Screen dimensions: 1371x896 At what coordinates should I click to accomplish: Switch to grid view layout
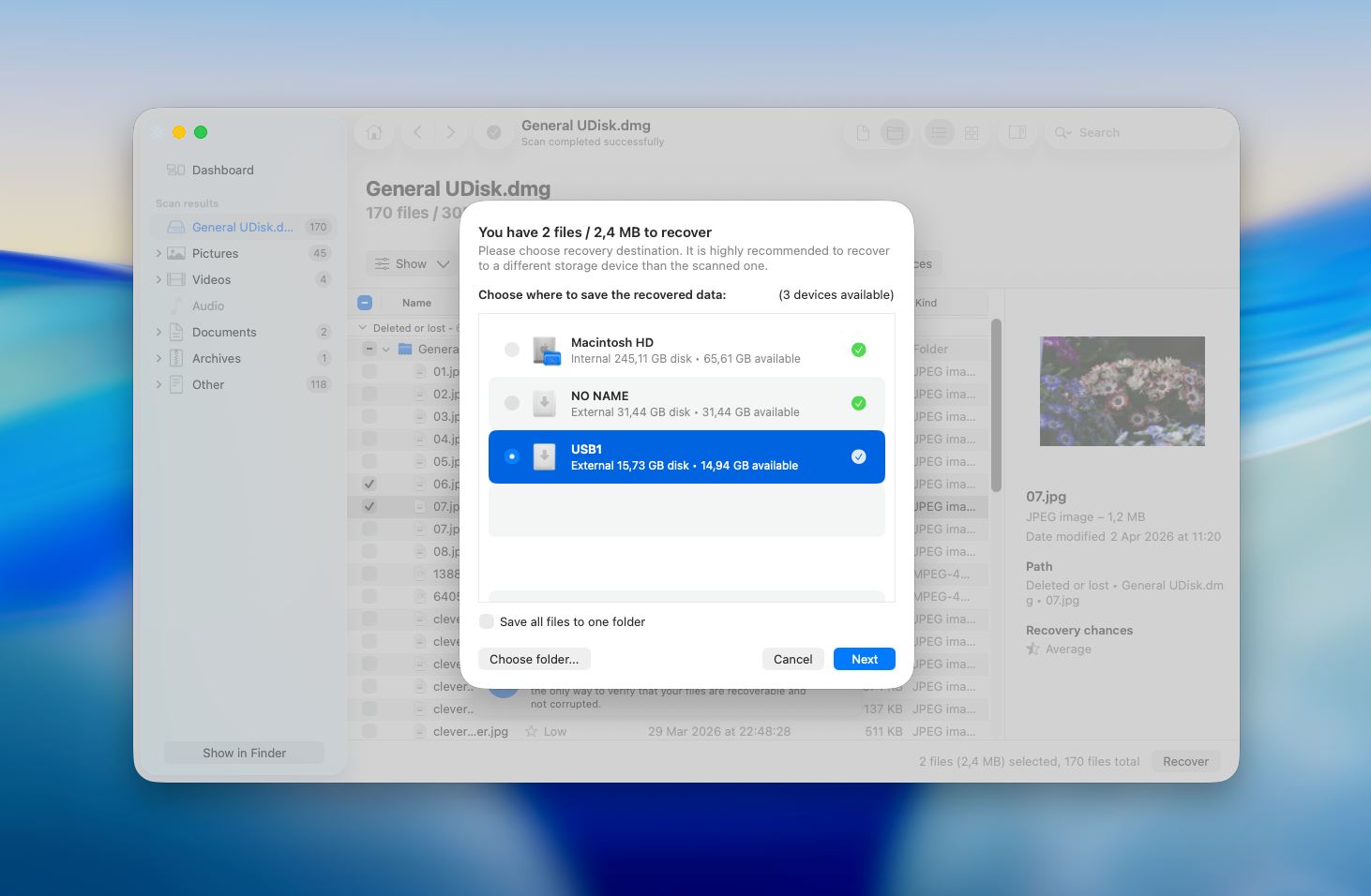972,133
